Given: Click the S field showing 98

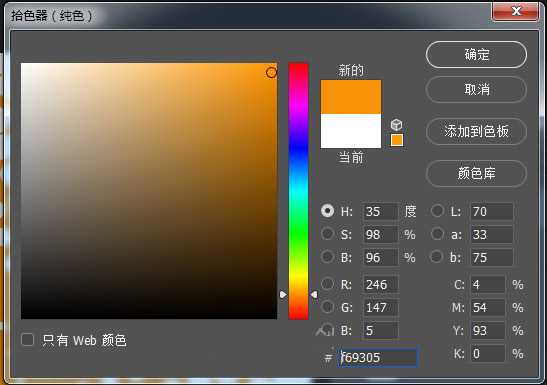Looking at the screenshot, I should (380, 234).
